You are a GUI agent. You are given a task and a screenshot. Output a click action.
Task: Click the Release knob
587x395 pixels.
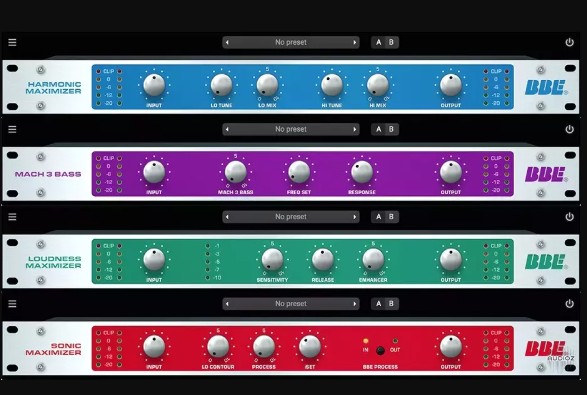coord(323,259)
